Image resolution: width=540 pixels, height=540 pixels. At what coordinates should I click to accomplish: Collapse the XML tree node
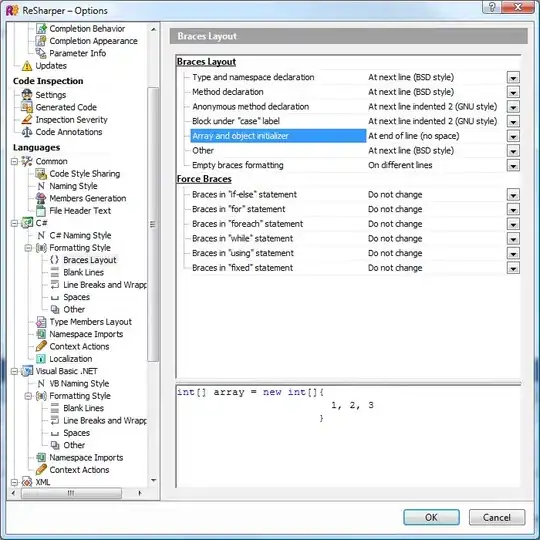pyautogui.click(x=14, y=482)
